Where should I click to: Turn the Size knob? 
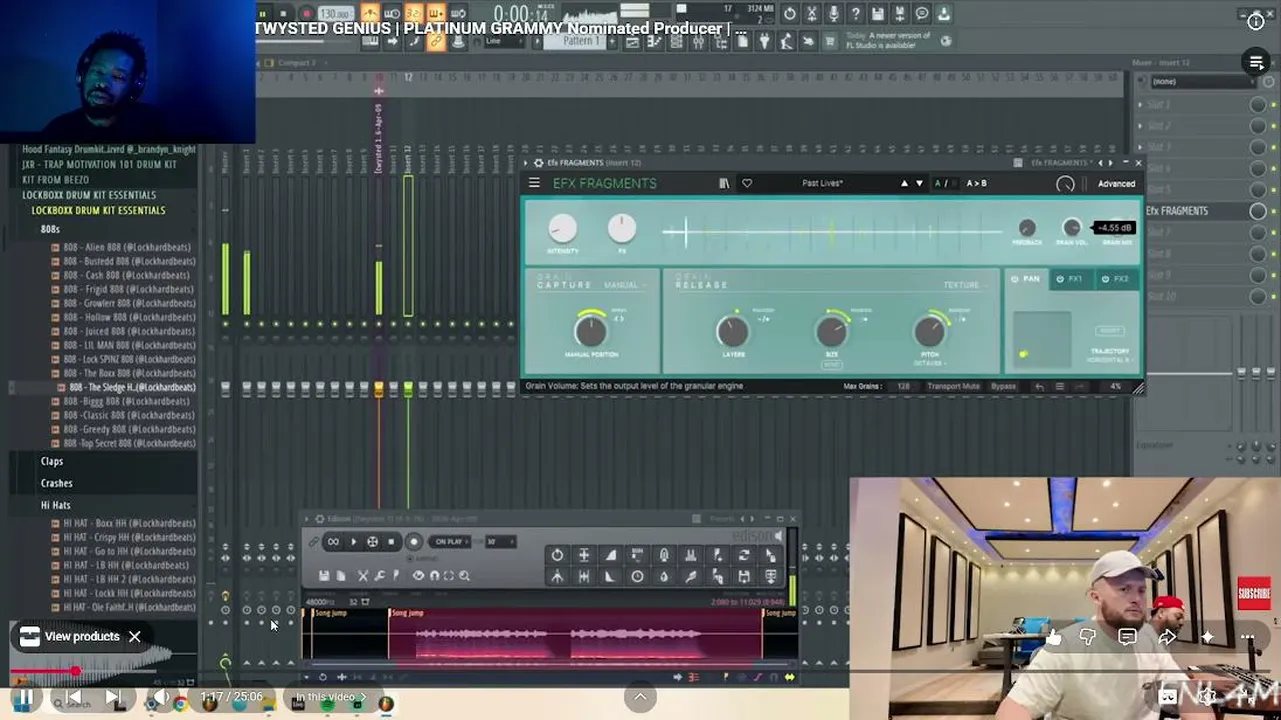tap(831, 330)
